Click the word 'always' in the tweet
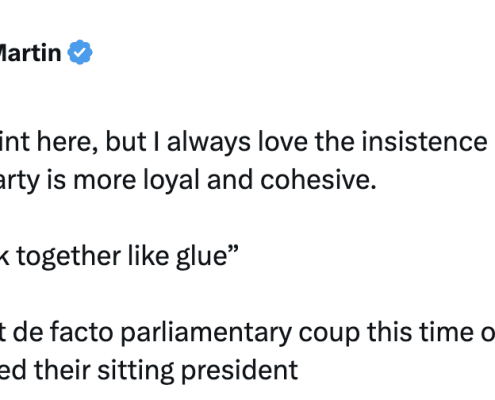The image size is (495, 400). 209,143
